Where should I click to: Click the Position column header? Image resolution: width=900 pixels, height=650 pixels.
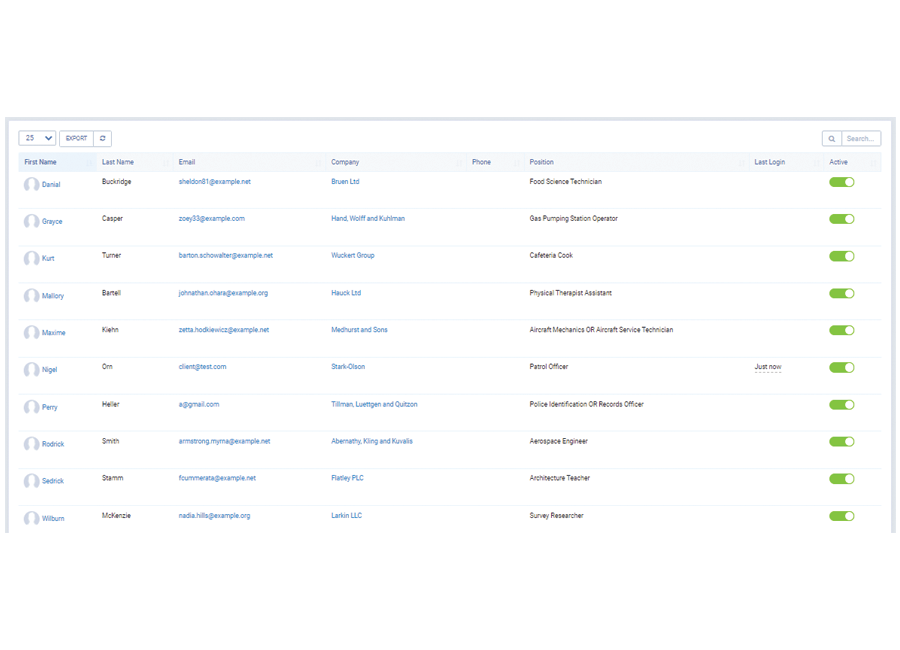(x=541, y=162)
